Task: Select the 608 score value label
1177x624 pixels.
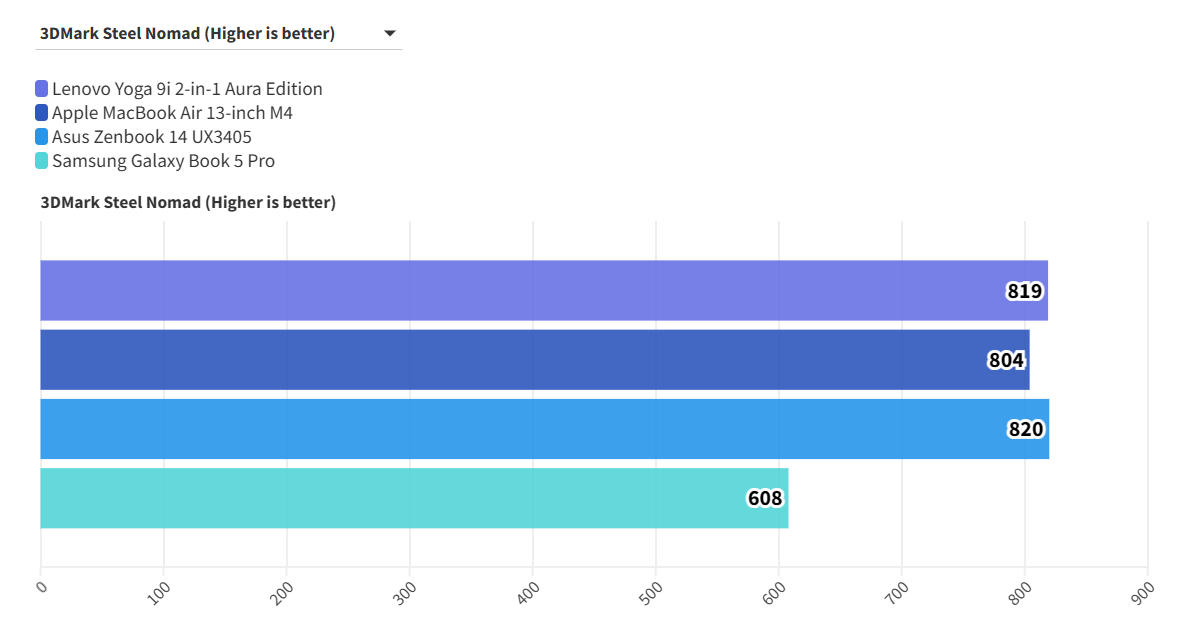Action: [x=765, y=498]
